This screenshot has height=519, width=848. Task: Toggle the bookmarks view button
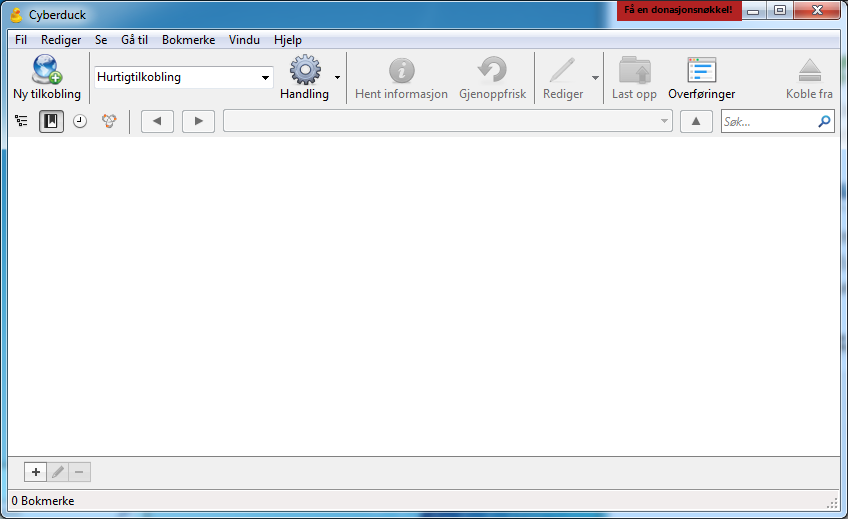[51, 121]
